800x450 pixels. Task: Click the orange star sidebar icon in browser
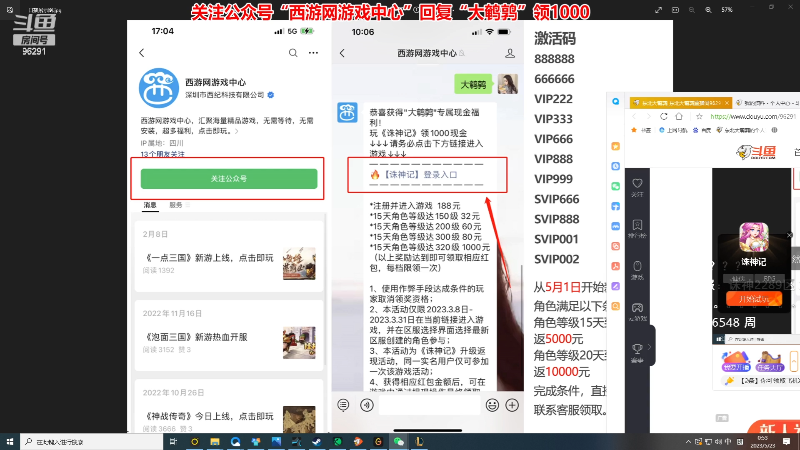(615, 146)
